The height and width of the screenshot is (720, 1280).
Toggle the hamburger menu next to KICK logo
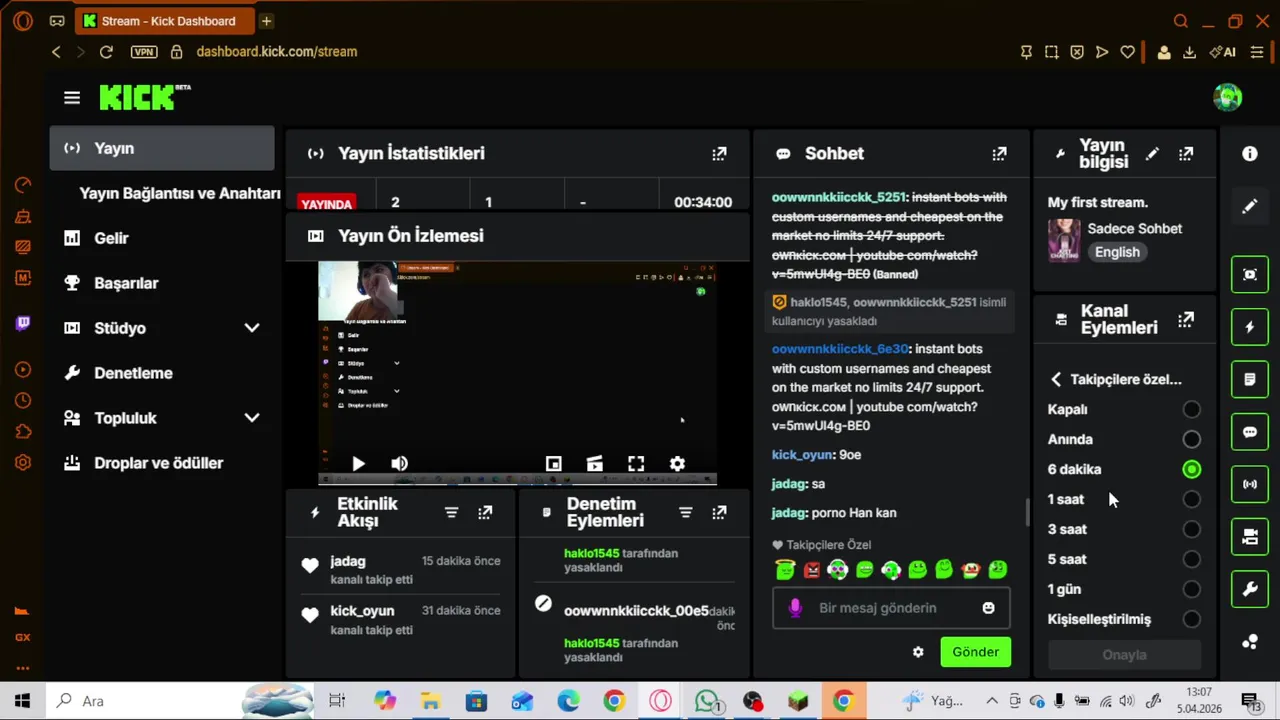click(72, 98)
